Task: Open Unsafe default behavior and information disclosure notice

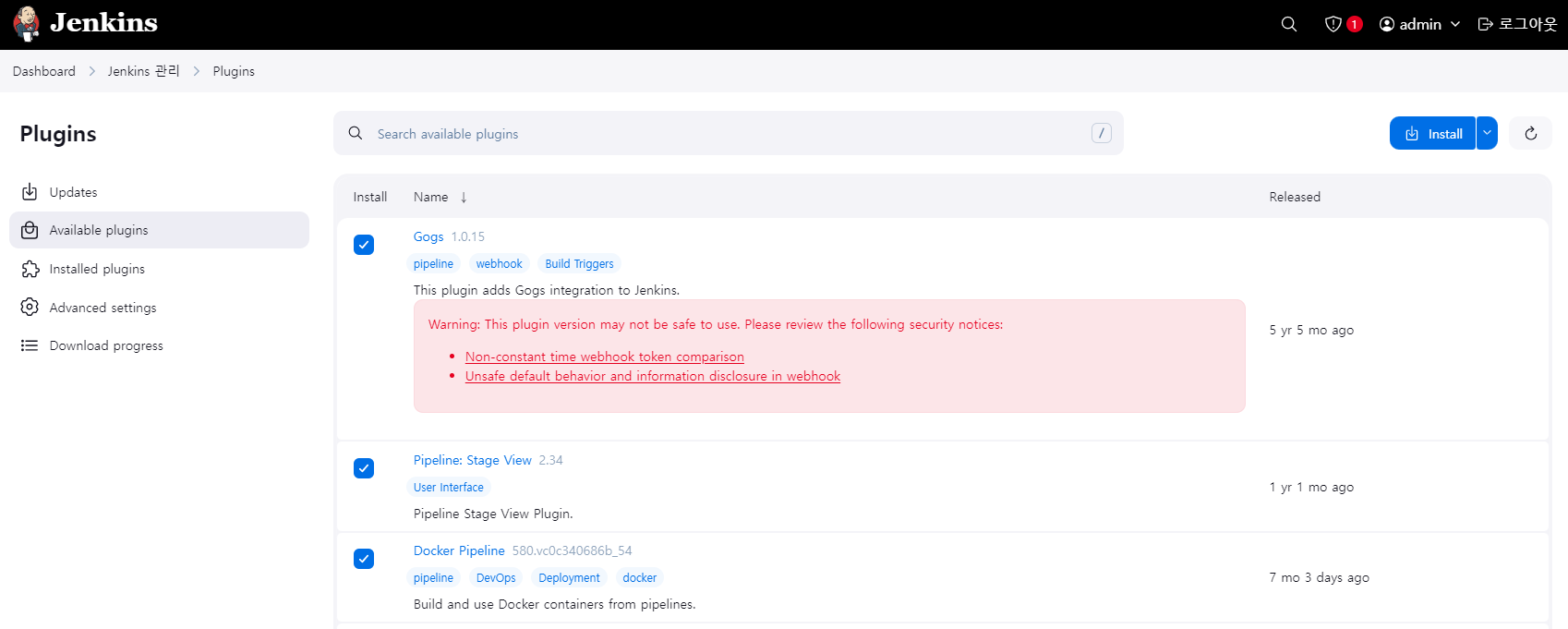Action: (653, 376)
